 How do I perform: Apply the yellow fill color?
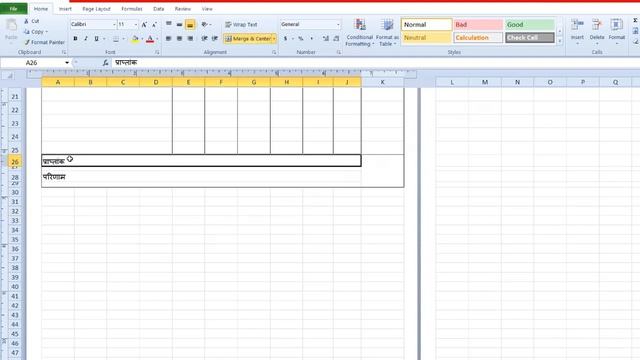[135, 39]
